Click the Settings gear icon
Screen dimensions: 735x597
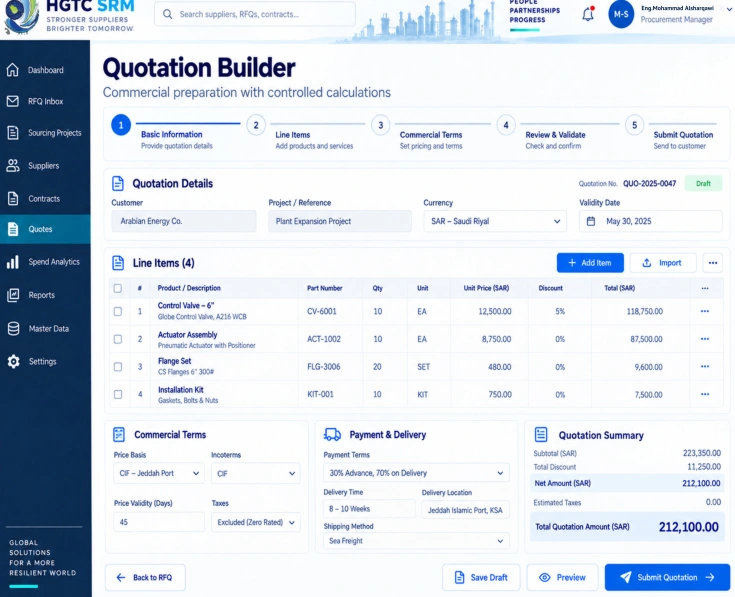pos(13,361)
